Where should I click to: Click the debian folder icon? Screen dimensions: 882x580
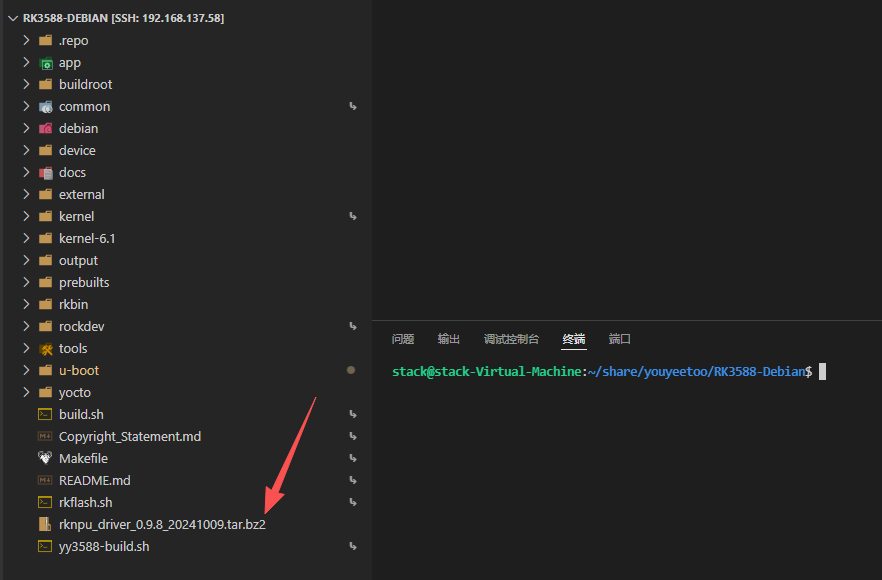(46, 129)
